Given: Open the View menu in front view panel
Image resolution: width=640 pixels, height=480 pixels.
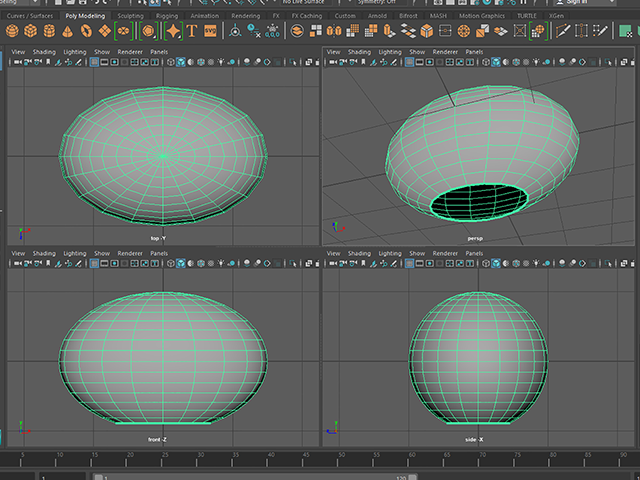Looking at the screenshot, I should [18, 253].
